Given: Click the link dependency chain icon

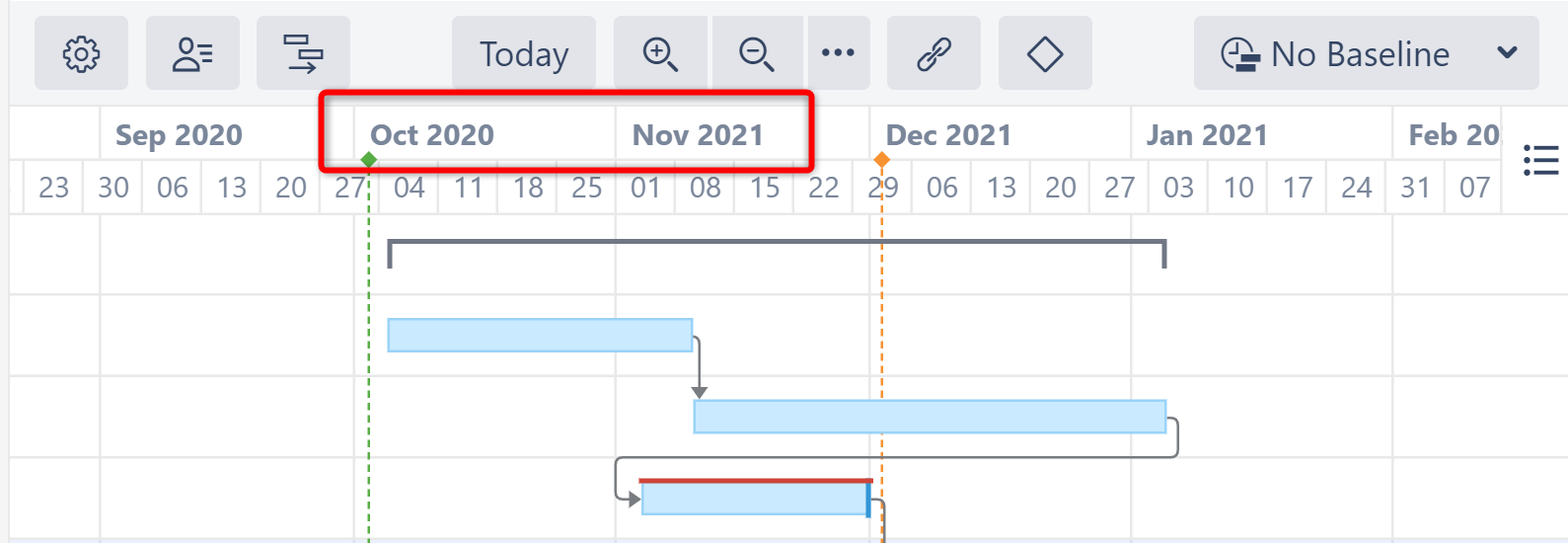Looking at the screenshot, I should (933, 53).
